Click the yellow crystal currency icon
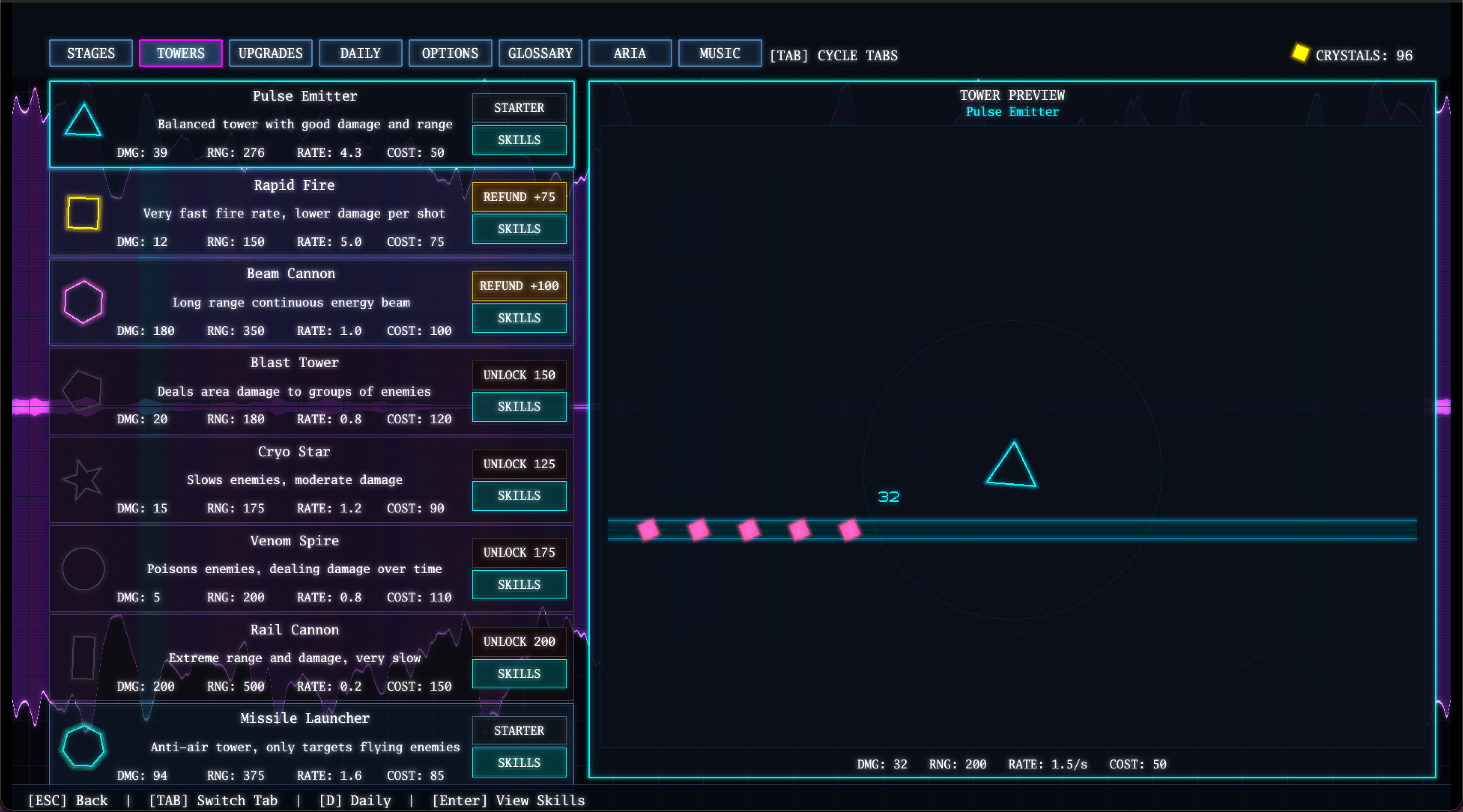 coord(1300,54)
